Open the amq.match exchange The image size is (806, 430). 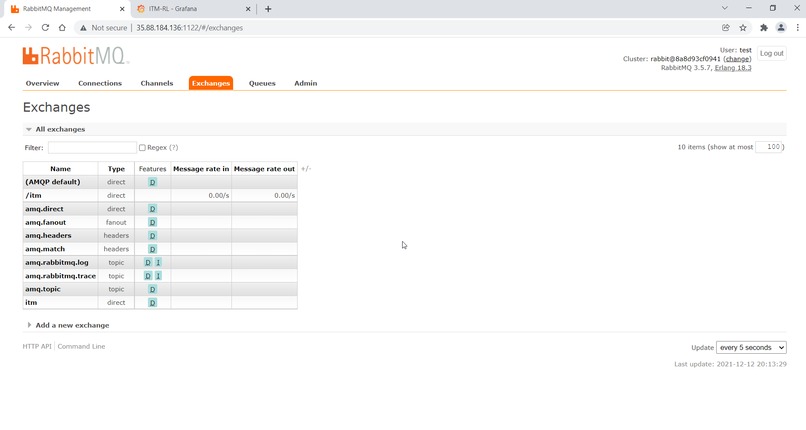pos(45,249)
